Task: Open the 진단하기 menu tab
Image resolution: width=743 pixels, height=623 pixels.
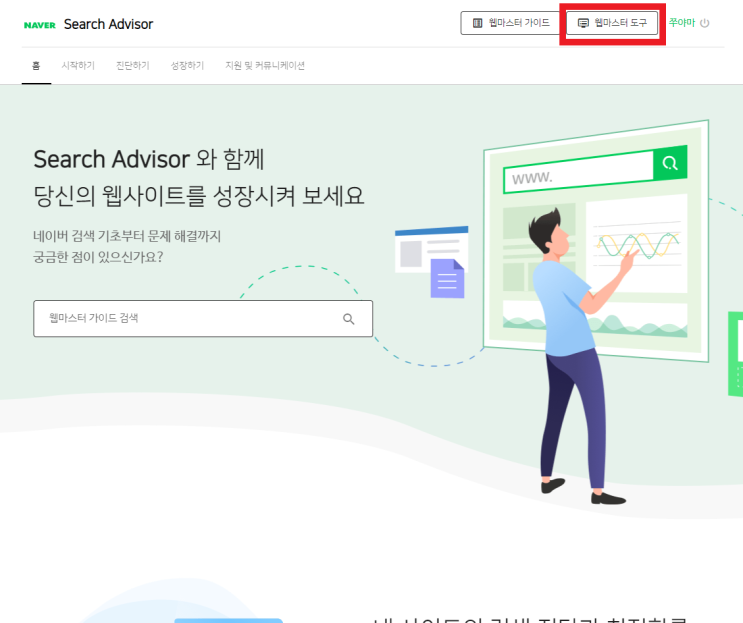Action: click(133, 66)
